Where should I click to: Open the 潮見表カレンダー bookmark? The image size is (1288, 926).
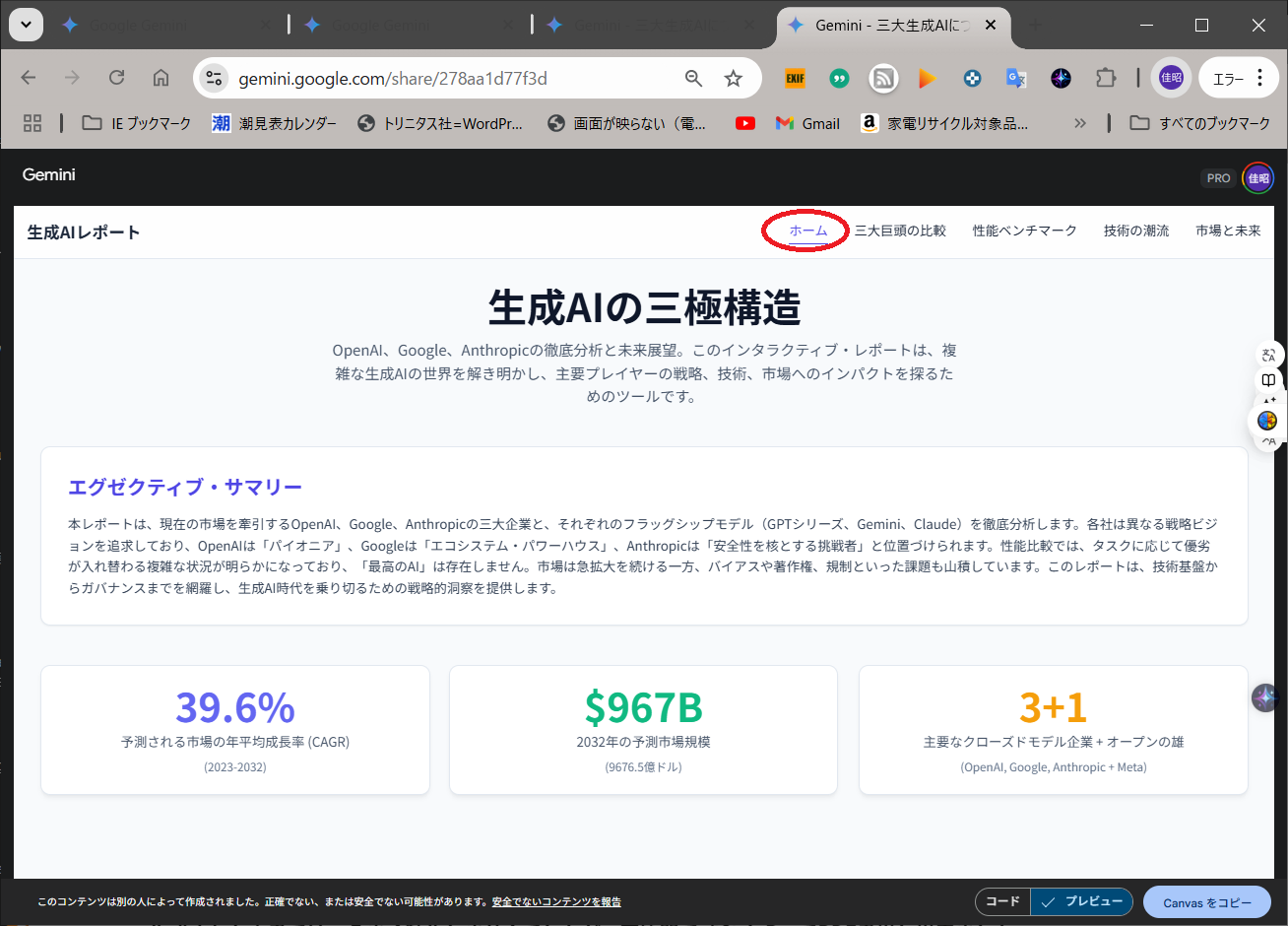[x=274, y=123]
